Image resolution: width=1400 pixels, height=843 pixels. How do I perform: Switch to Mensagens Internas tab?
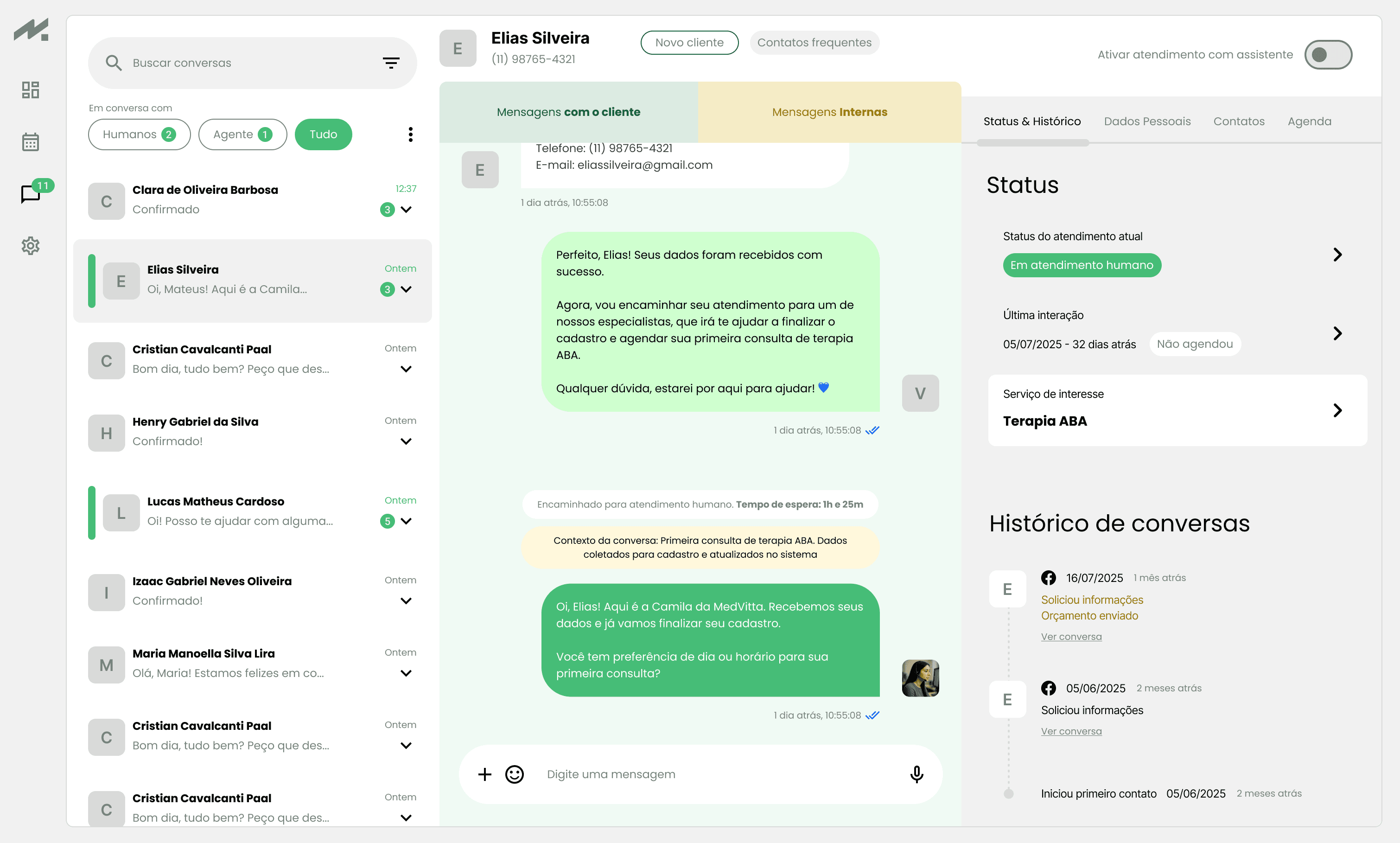pyautogui.click(x=829, y=112)
